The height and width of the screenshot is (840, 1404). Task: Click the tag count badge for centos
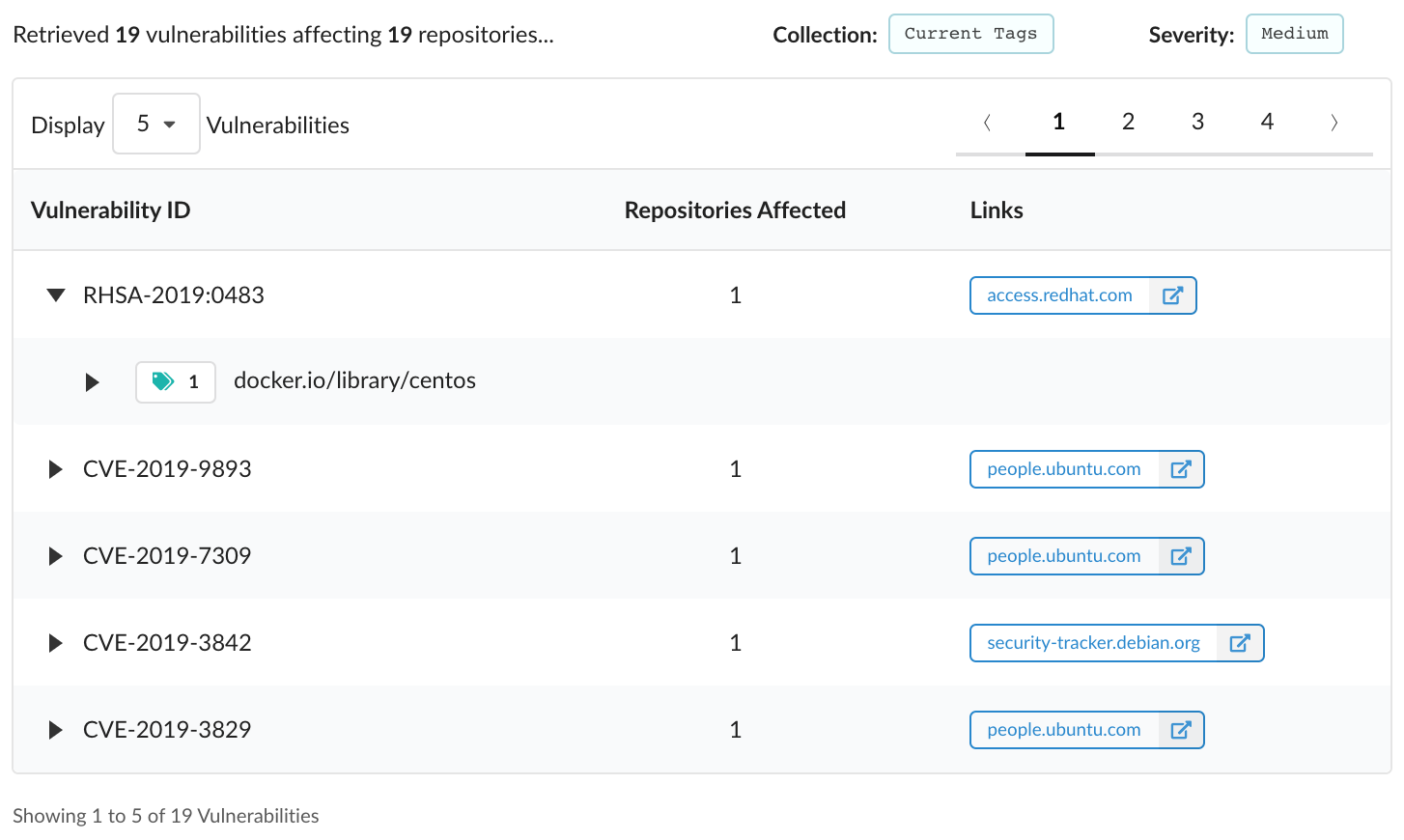(x=176, y=382)
